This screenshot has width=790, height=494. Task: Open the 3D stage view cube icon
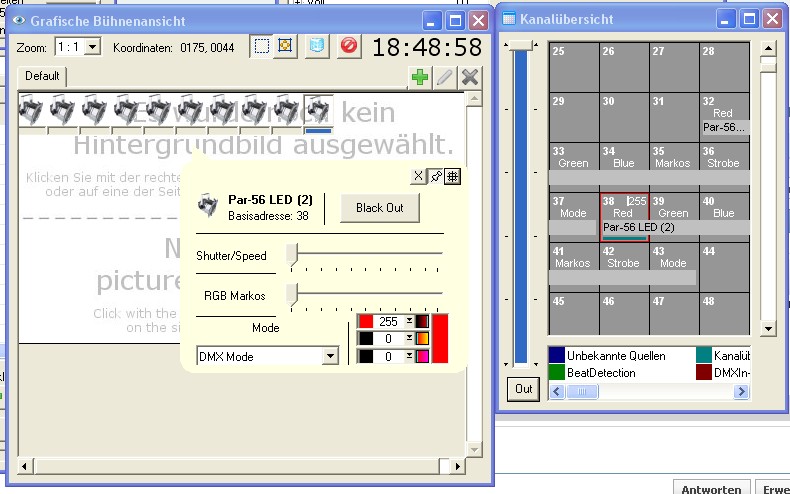[317, 46]
